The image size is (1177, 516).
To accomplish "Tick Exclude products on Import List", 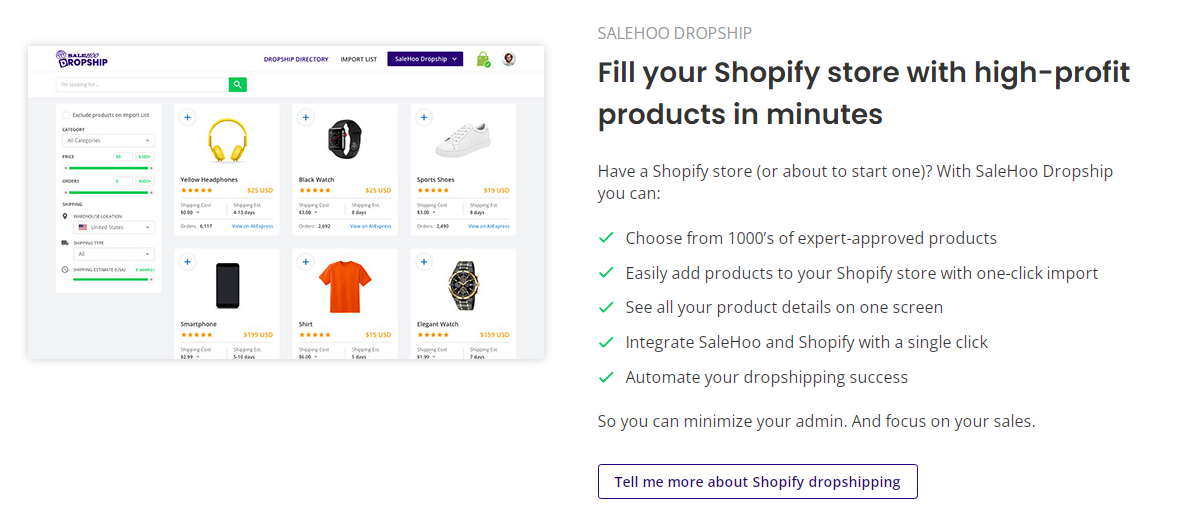I will [66, 115].
